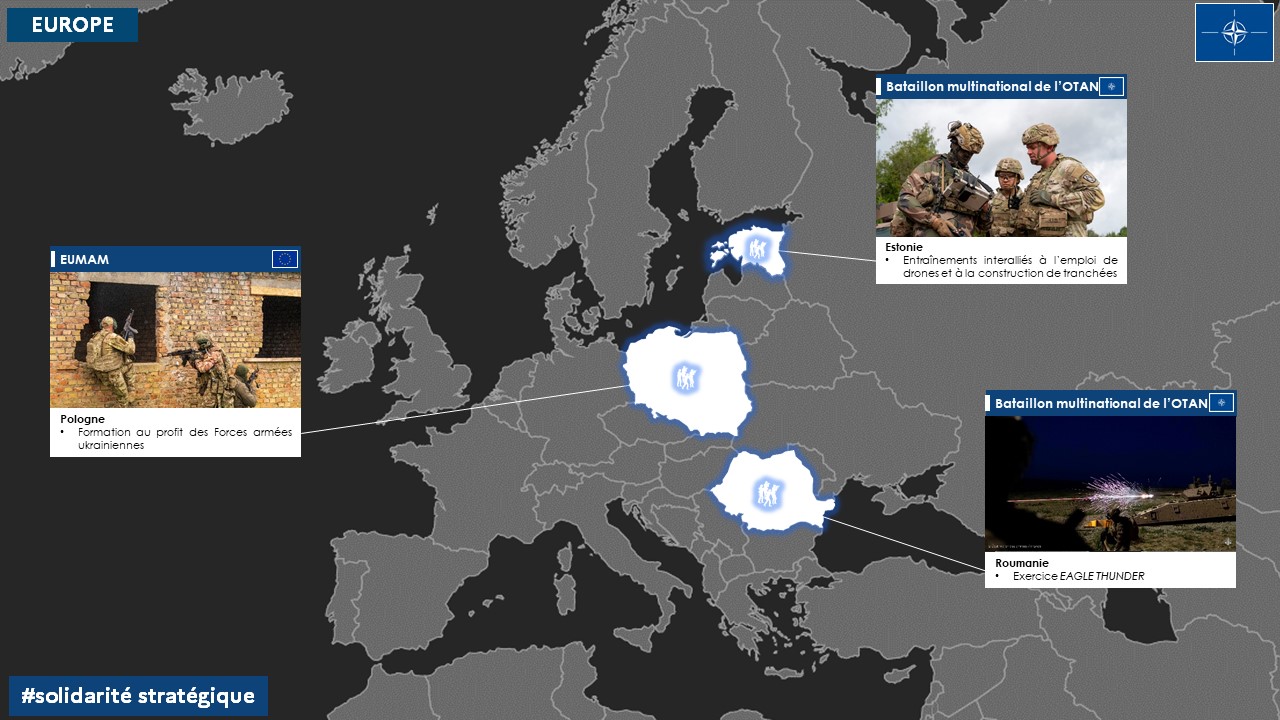Viewport: 1280px width, 720px height.
Task: Click the Pologne country label
Action: [x=82, y=419]
